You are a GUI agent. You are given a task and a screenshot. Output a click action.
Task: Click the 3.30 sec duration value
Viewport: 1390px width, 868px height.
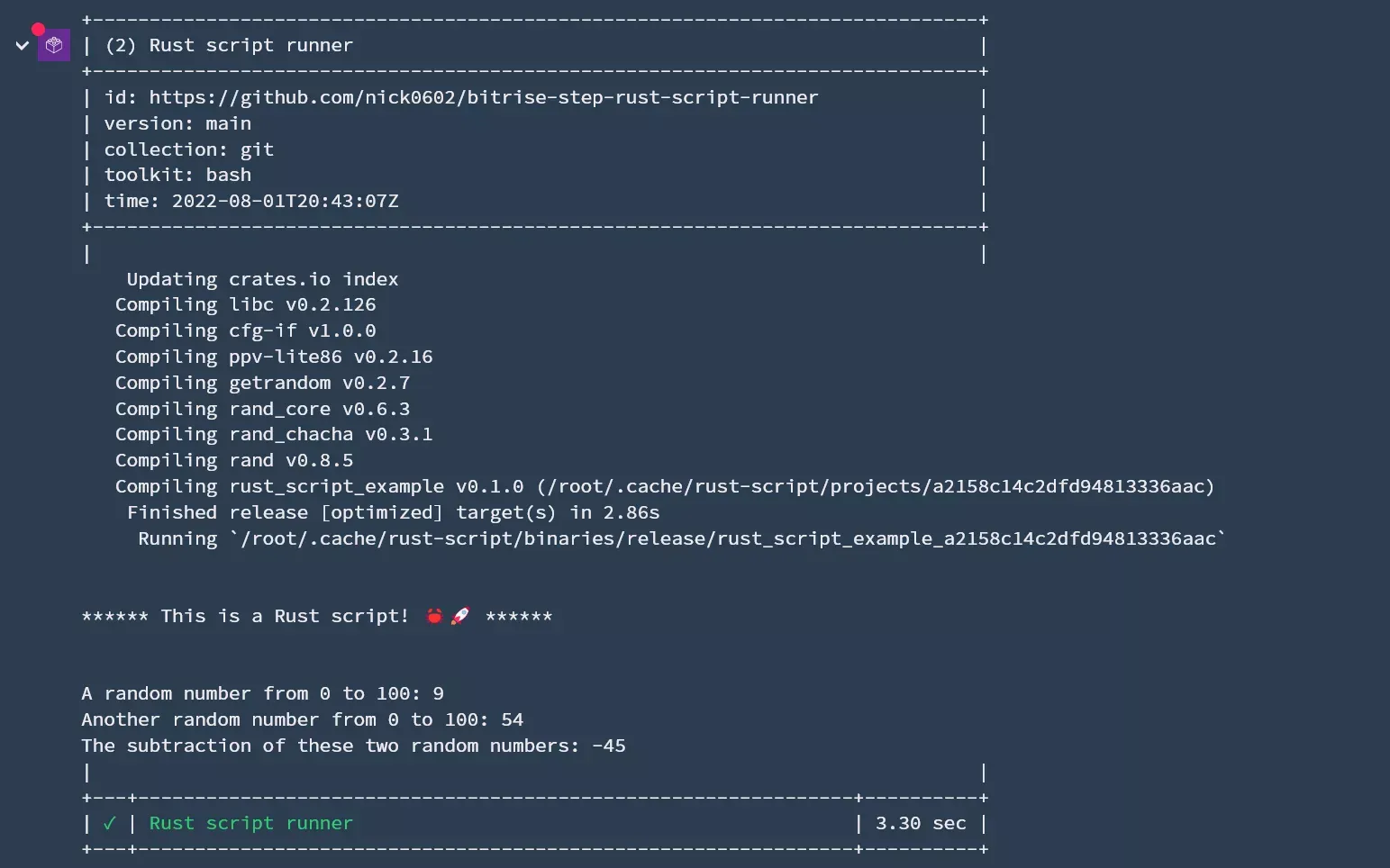point(921,823)
